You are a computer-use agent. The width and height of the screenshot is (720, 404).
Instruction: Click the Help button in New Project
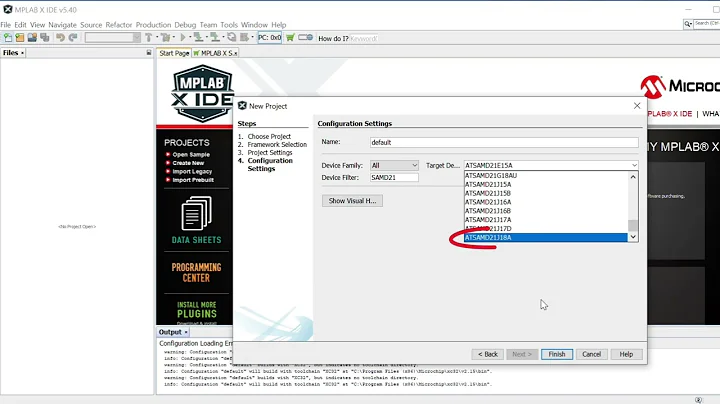[x=626, y=354]
